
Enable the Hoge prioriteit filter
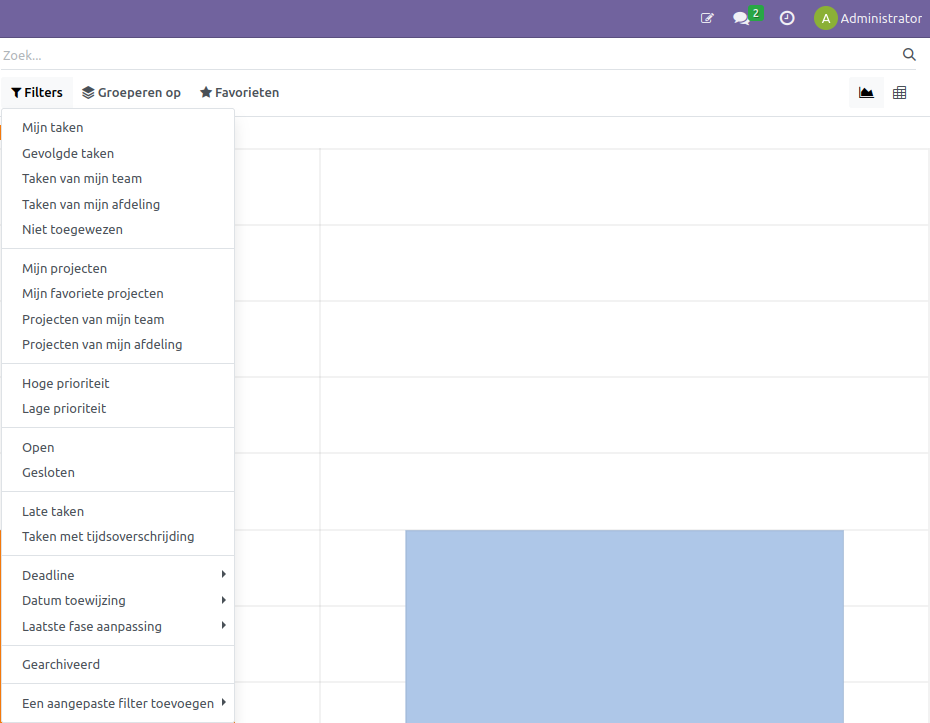(66, 384)
